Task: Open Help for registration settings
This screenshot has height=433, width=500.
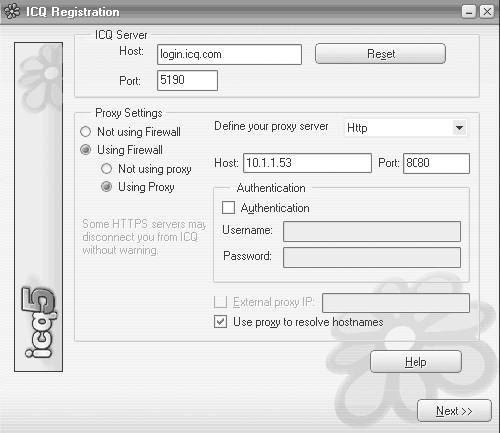Action: pos(416,362)
